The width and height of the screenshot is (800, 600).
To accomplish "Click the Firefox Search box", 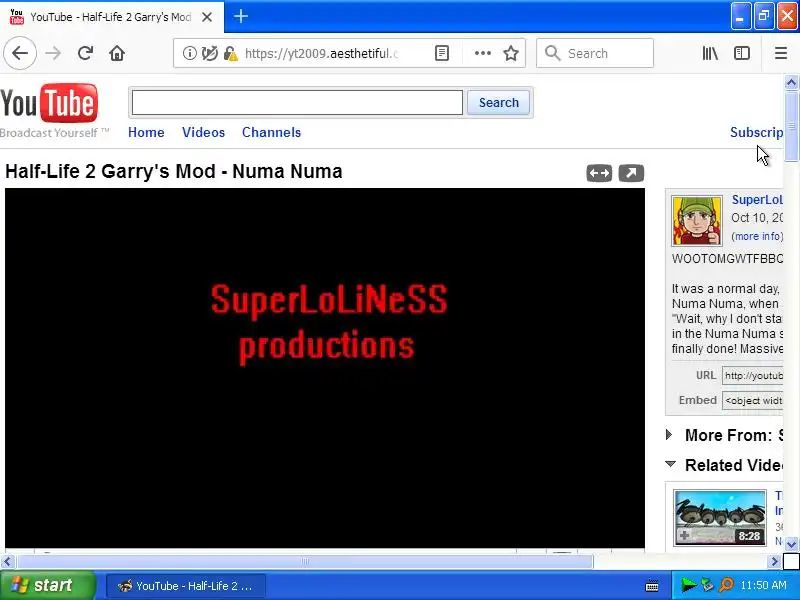I will click(x=595, y=53).
